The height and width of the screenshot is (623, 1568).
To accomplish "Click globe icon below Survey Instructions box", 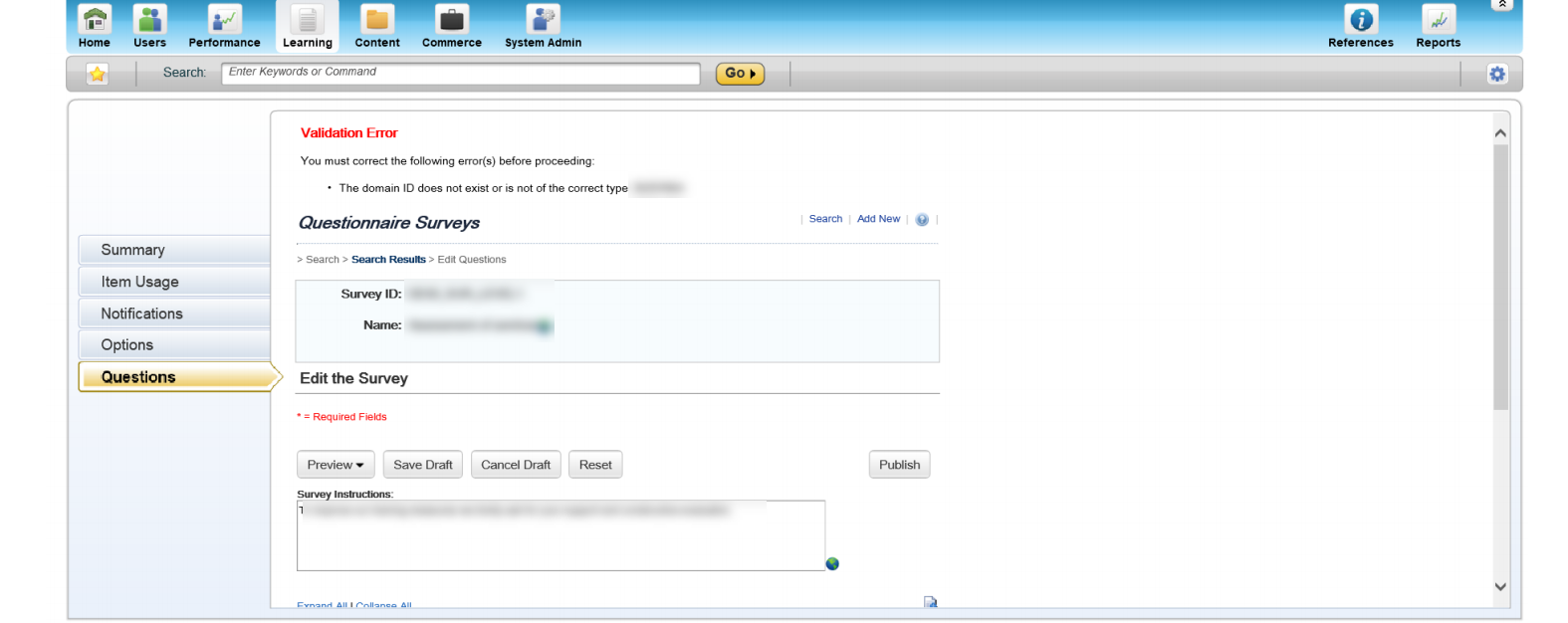I will click(x=832, y=564).
